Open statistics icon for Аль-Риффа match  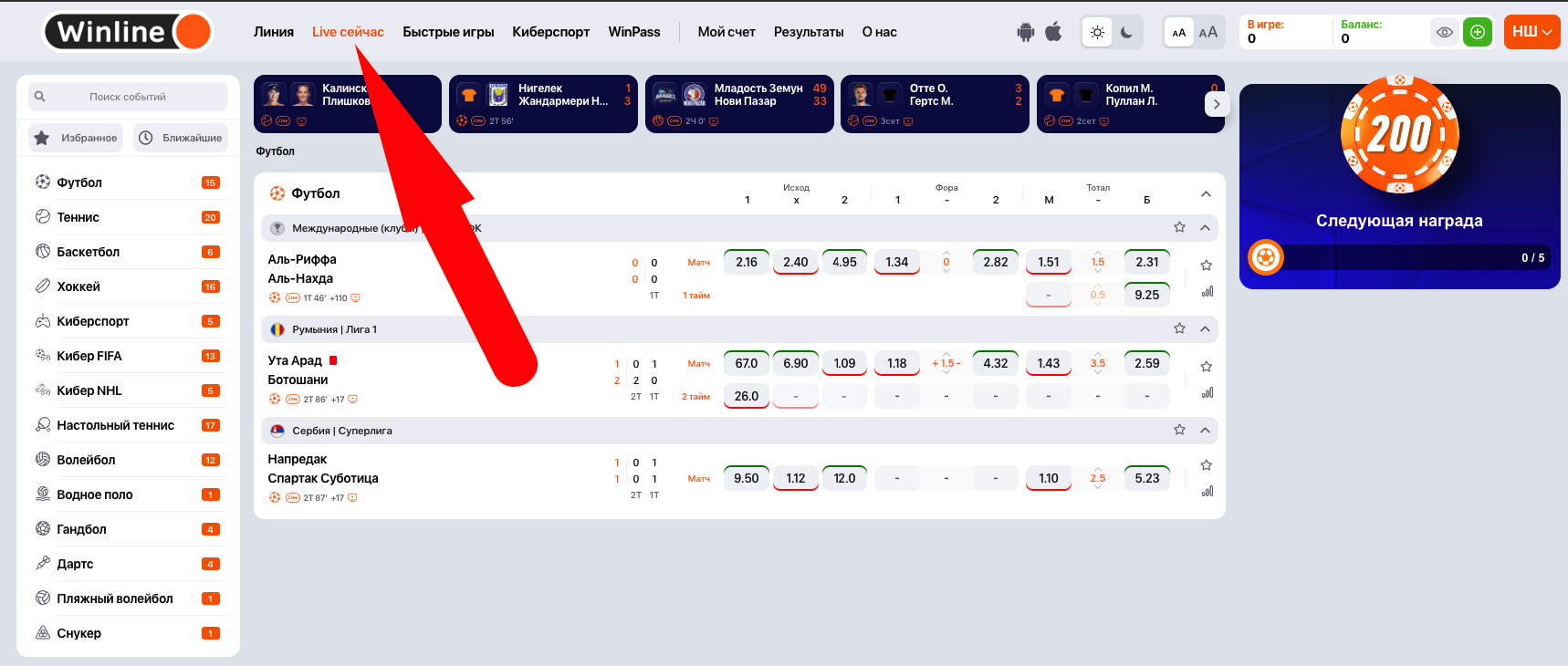point(1207,292)
